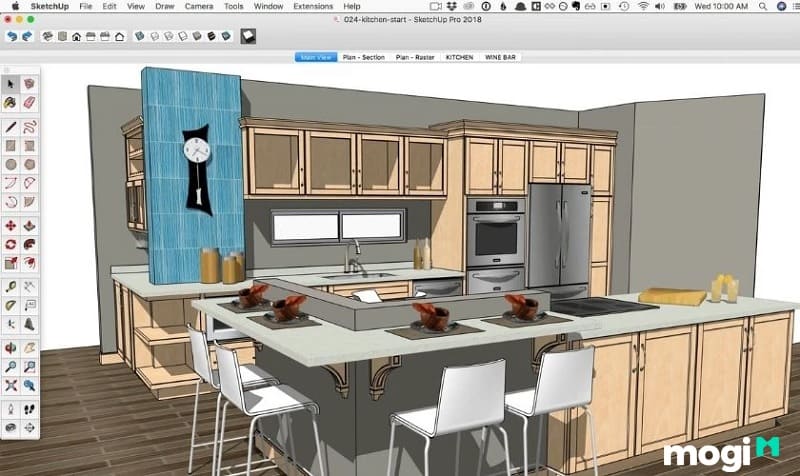Pick the Rotated Rectangle tool
The height and width of the screenshot is (476, 800).
[30, 145]
